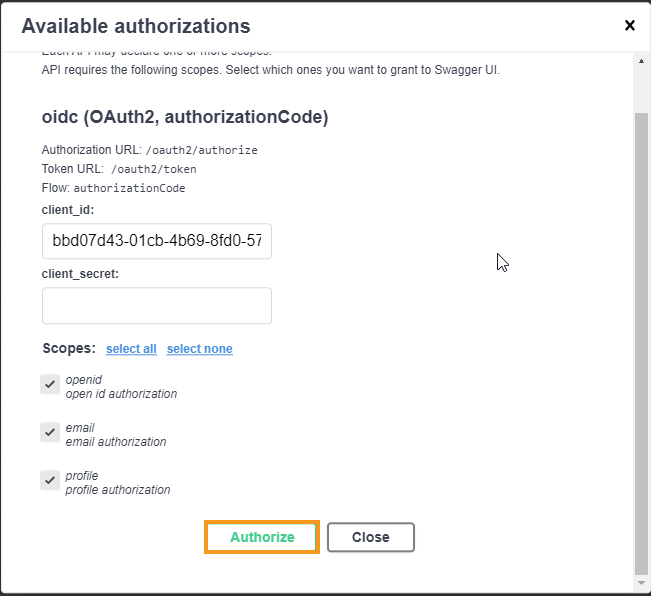
Task: Click the vertical scrollbar thumb
Action: pos(641,340)
